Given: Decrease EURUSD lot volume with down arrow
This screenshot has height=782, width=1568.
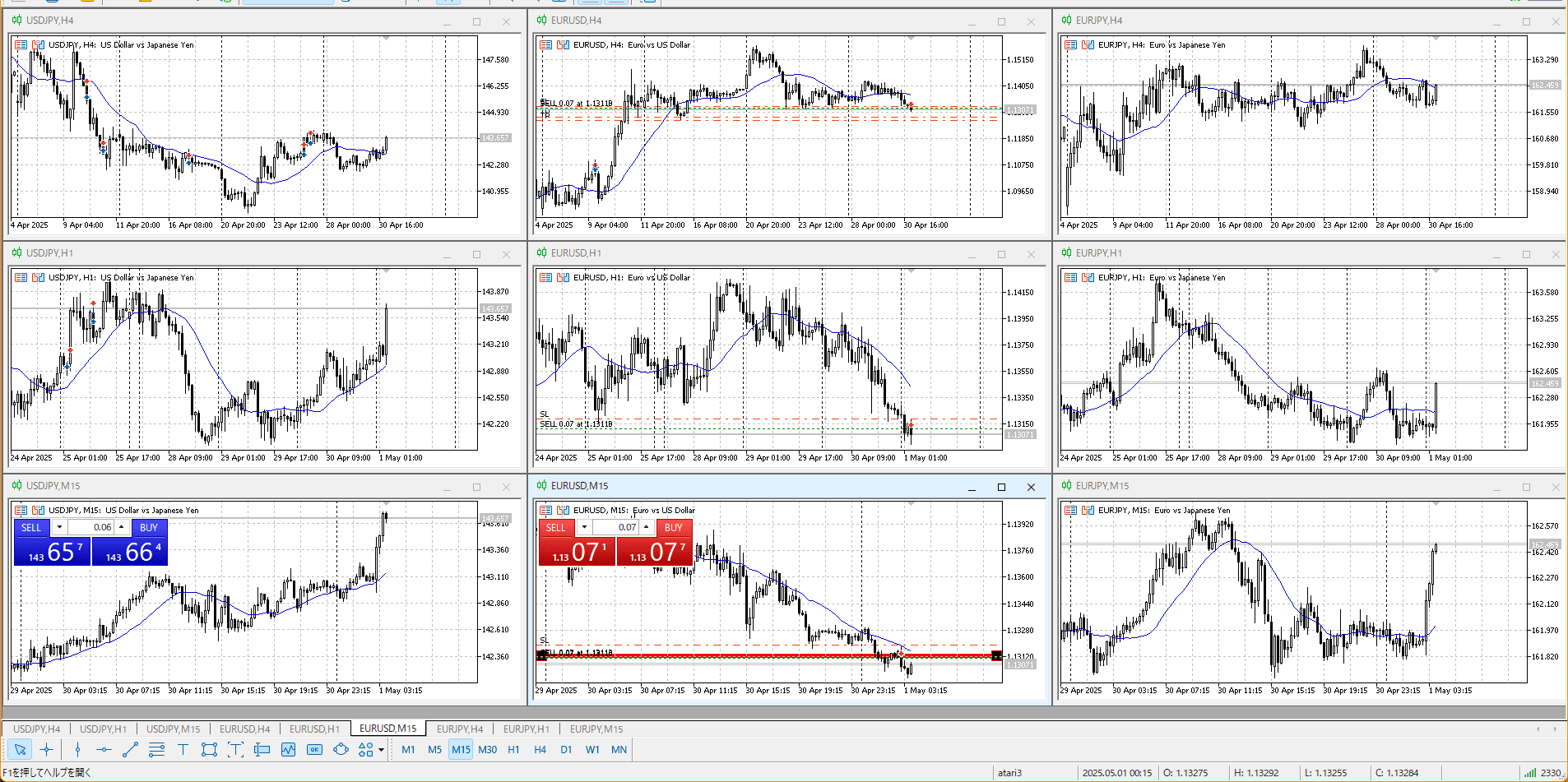Looking at the screenshot, I should [584, 527].
